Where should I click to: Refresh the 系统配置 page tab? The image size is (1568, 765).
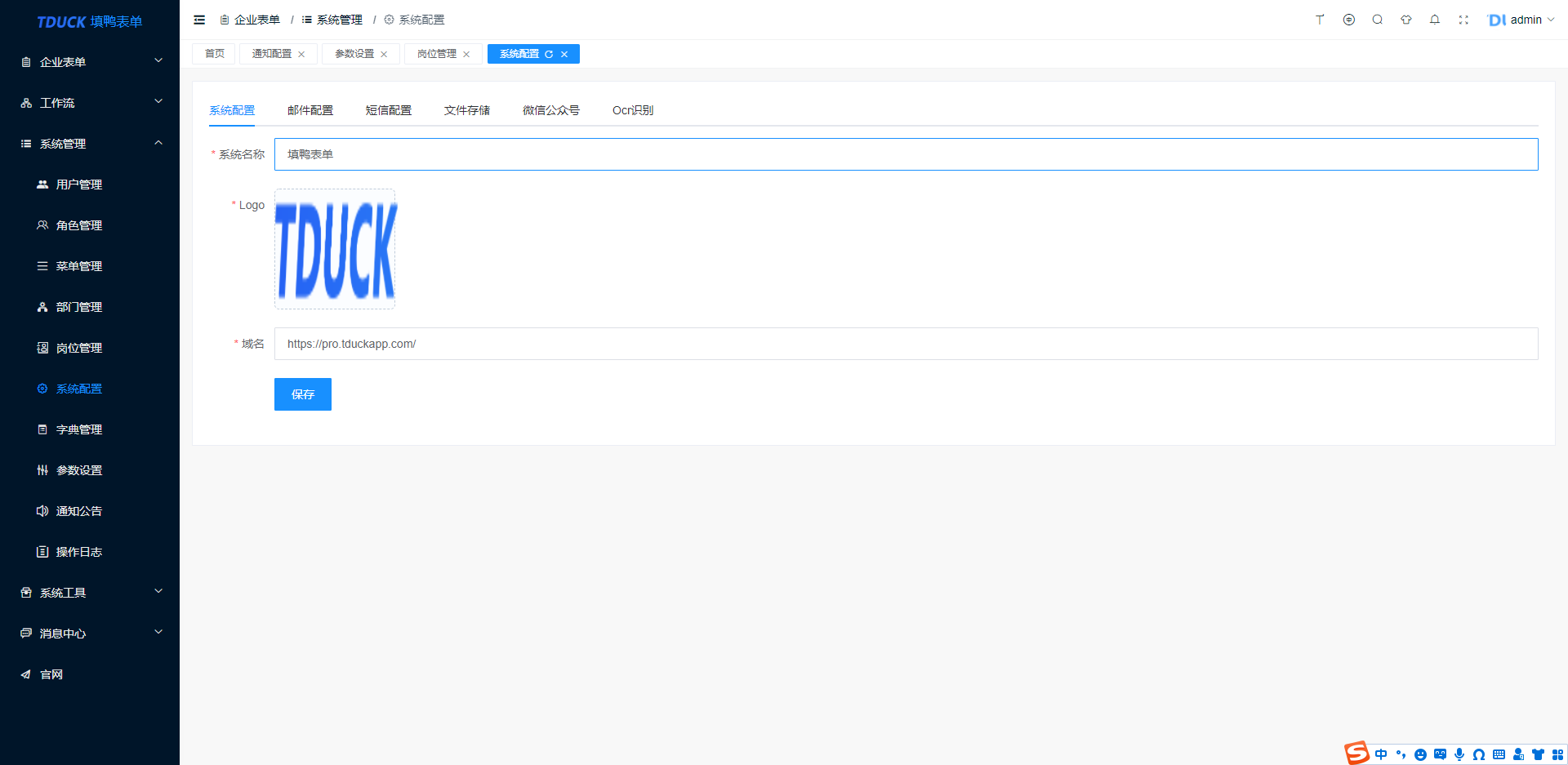click(549, 54)
